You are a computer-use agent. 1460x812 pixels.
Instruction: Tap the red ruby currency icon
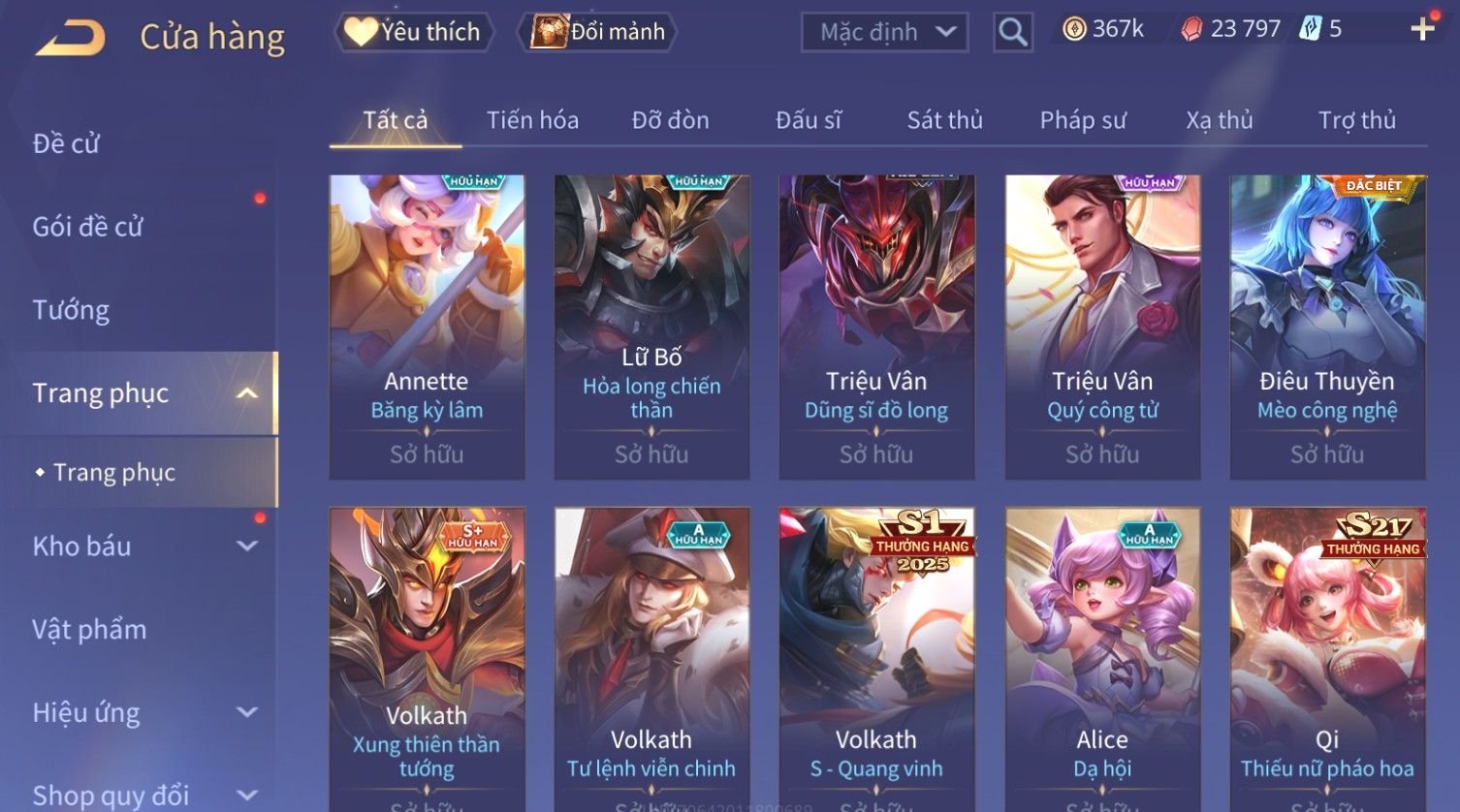[1191, 30]
